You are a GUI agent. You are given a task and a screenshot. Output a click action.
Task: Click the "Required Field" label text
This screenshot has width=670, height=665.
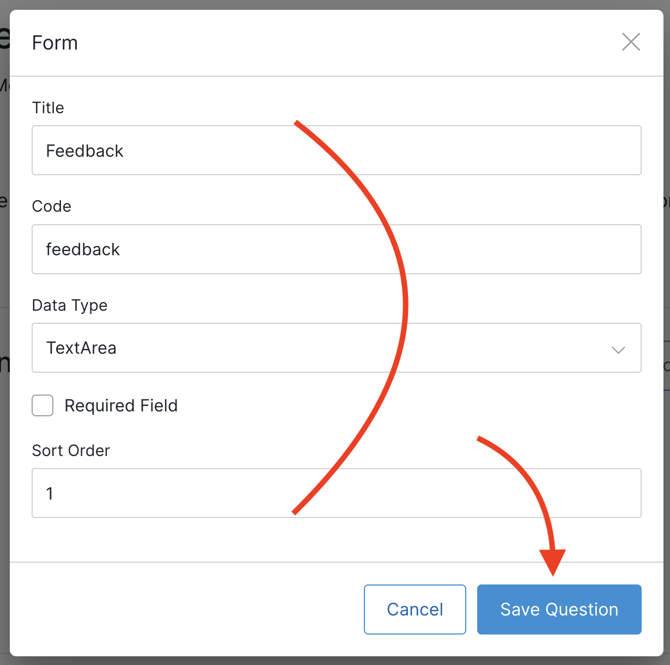[121, 405]
